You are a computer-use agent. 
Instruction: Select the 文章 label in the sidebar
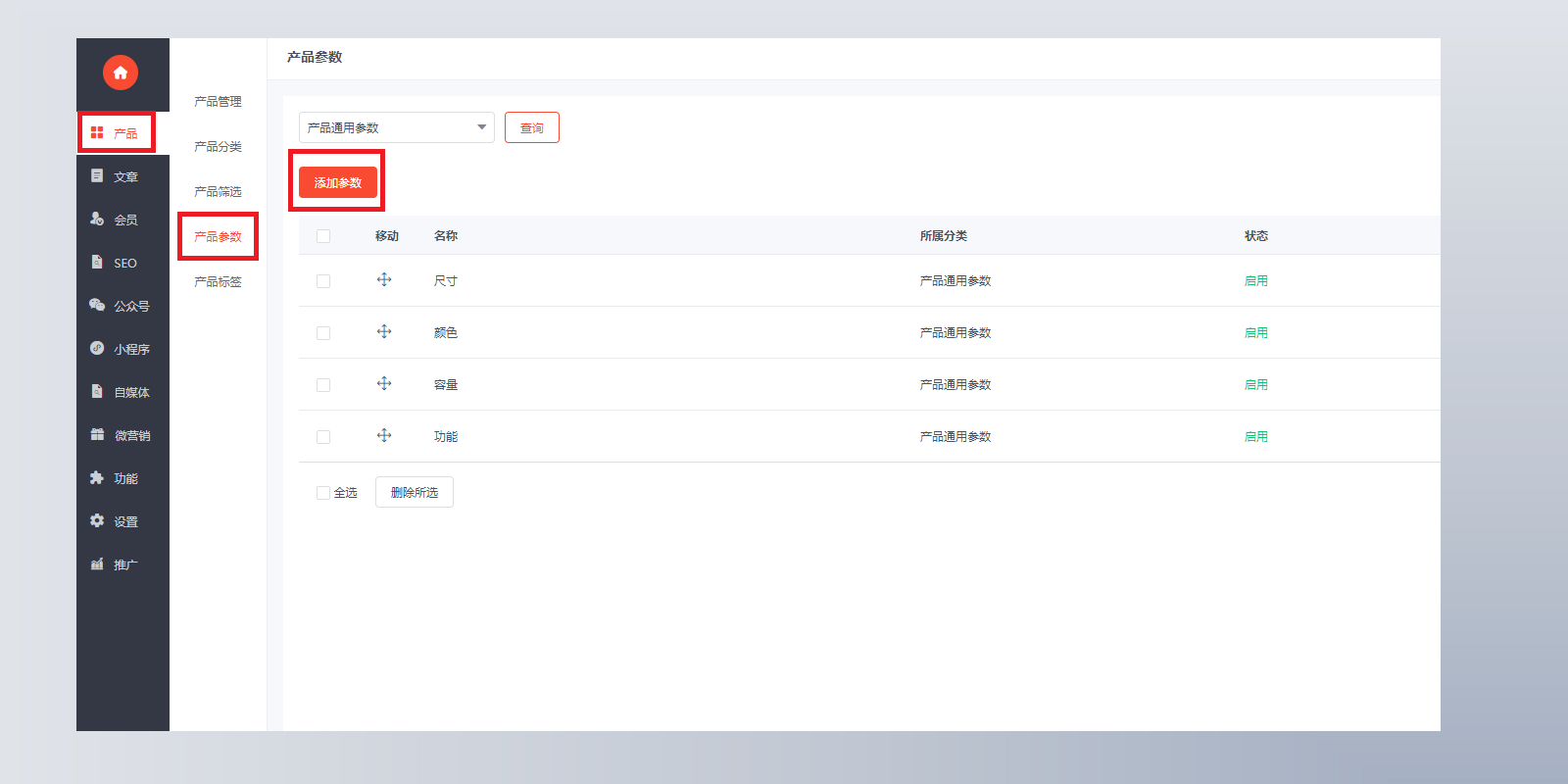click(x=125, y=177)
